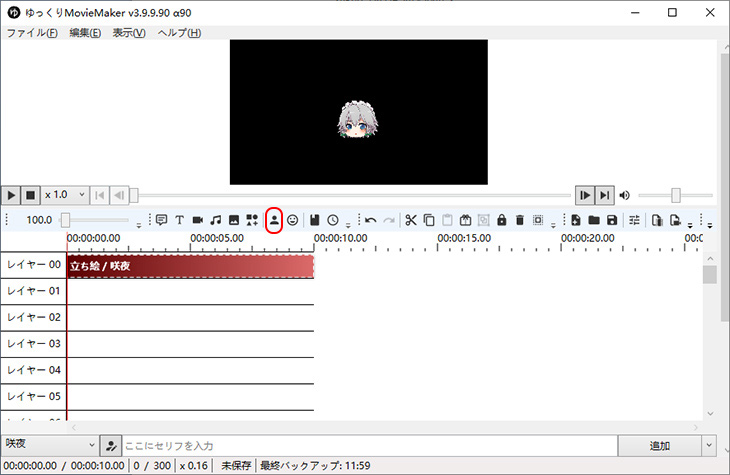Add an image item with picture icon
The image size is (730, 475).
click(234, 220)
